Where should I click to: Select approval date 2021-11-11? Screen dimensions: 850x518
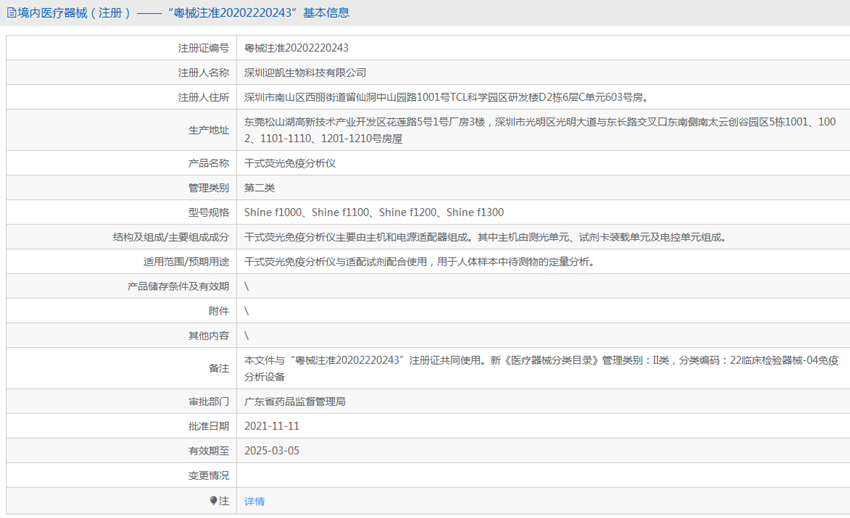(x=272, y=426)
